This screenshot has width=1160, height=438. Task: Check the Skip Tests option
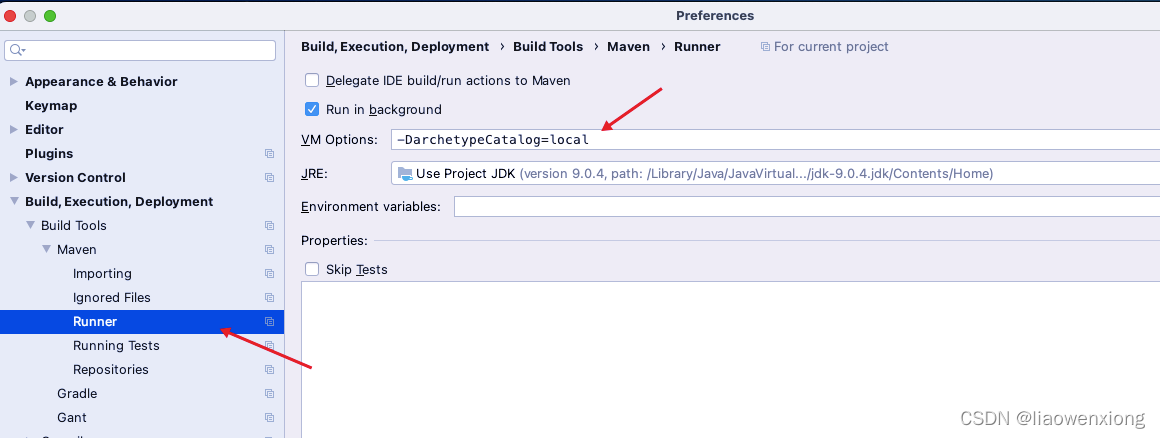click(312, 269)
